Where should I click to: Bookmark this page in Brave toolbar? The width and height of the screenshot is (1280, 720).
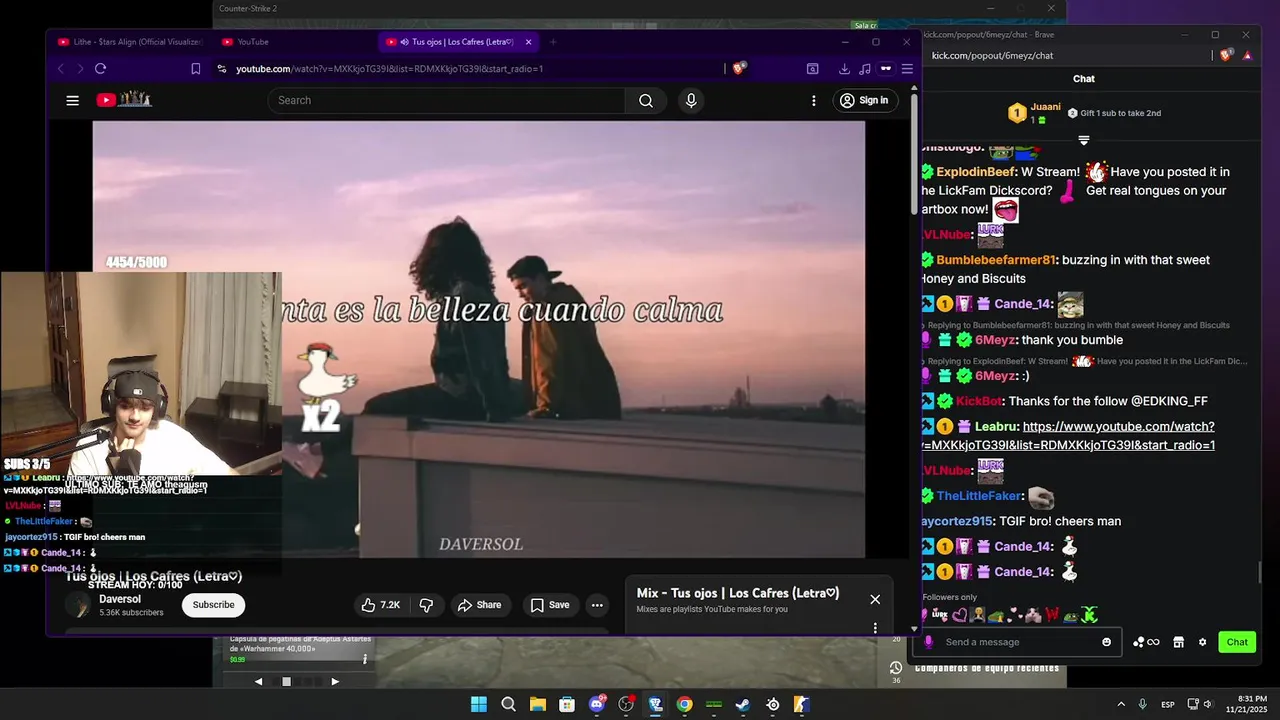(195, 69)
